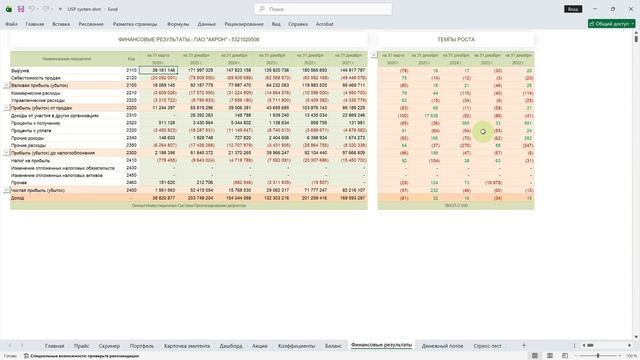
Task: Redo the last undone action
Action: coord(46,9)
